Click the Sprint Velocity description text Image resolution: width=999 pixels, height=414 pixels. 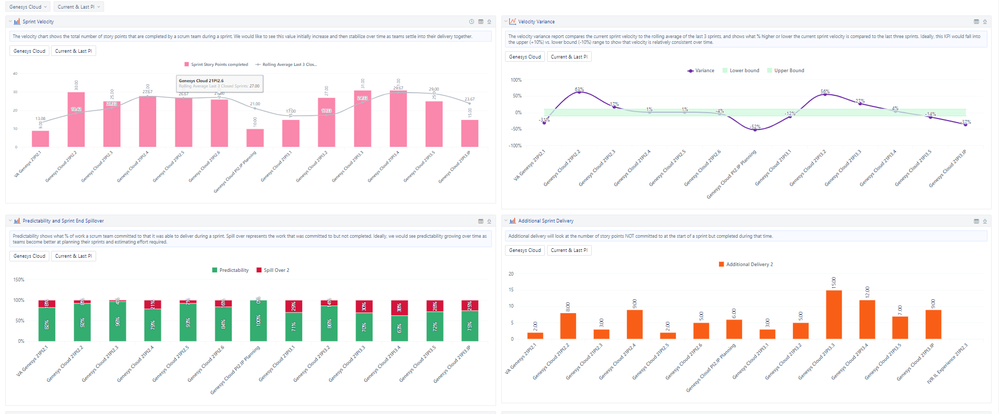242,36
